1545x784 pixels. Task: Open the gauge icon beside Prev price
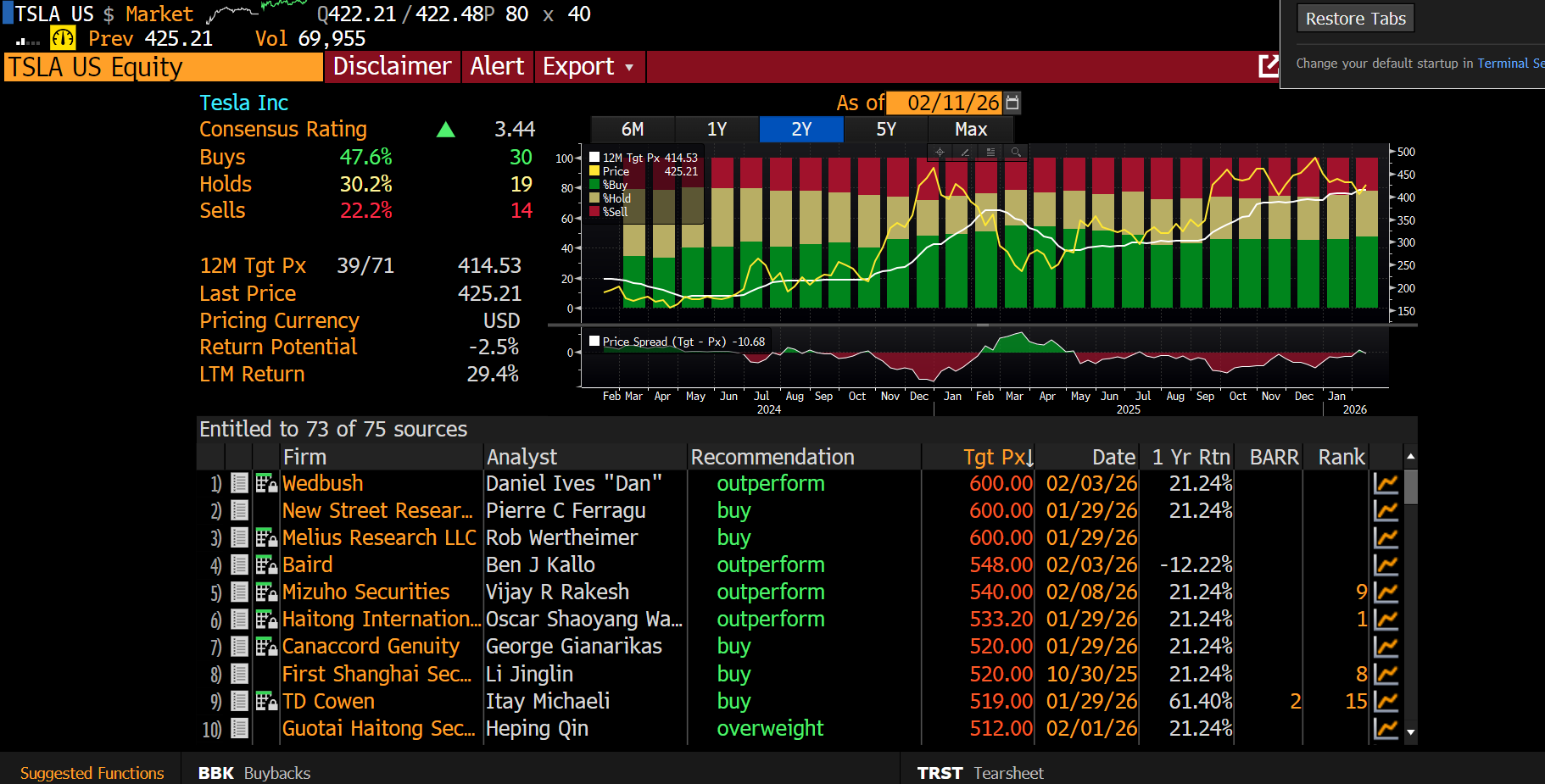[63, 38]
